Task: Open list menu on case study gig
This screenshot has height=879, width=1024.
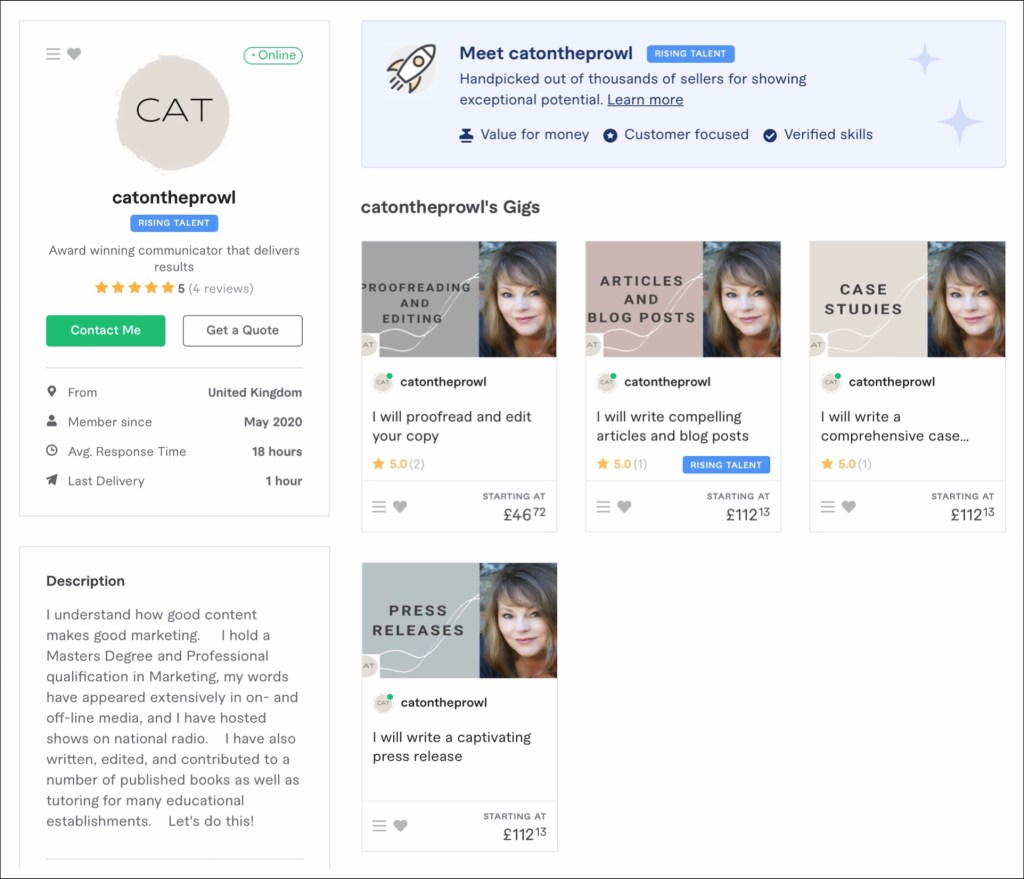Action: point(827,507)
